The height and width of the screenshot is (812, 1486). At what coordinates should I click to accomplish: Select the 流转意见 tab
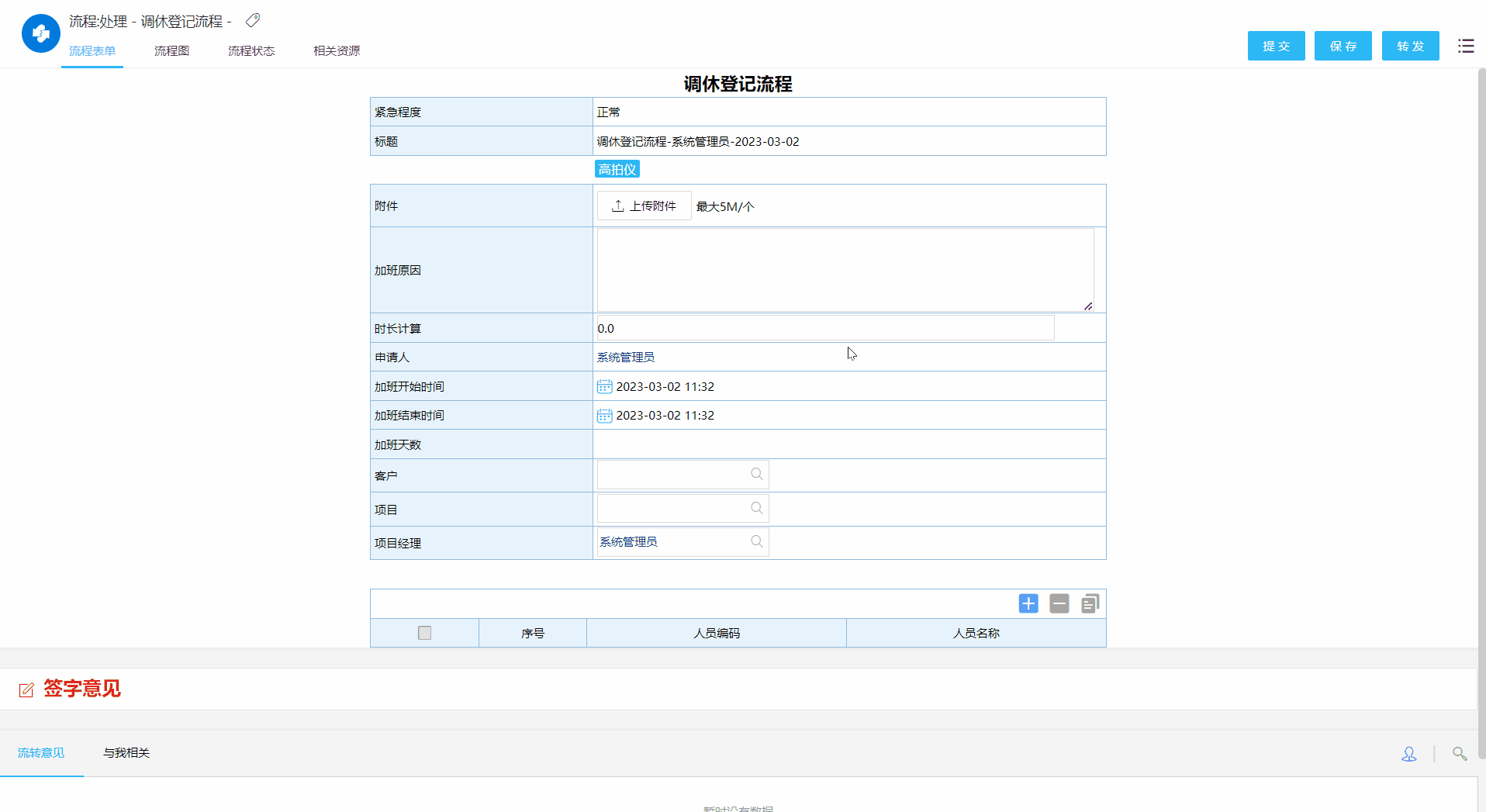coord(41,753)
